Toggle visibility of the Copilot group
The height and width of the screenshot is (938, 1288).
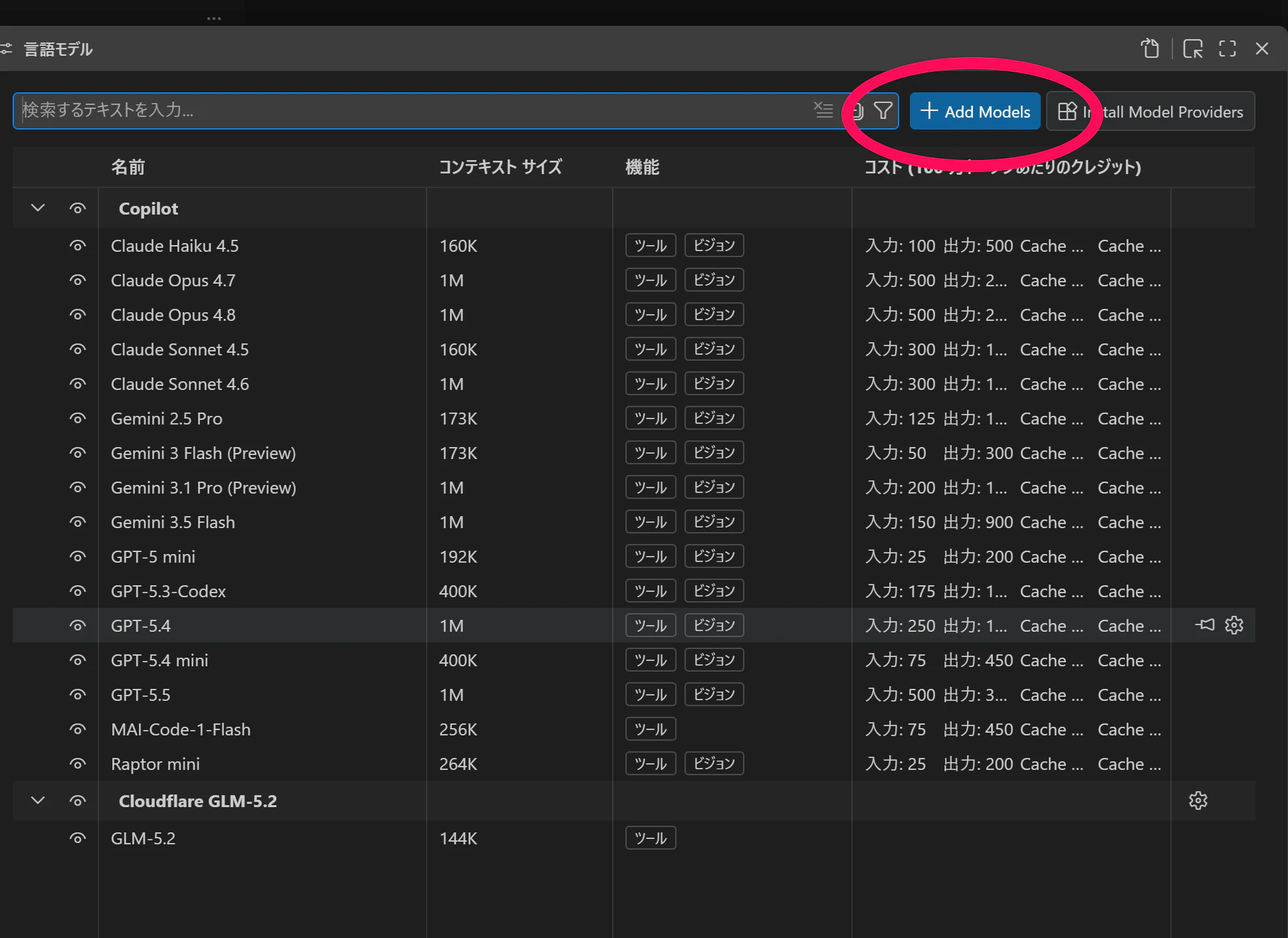(x=78, y=208)
